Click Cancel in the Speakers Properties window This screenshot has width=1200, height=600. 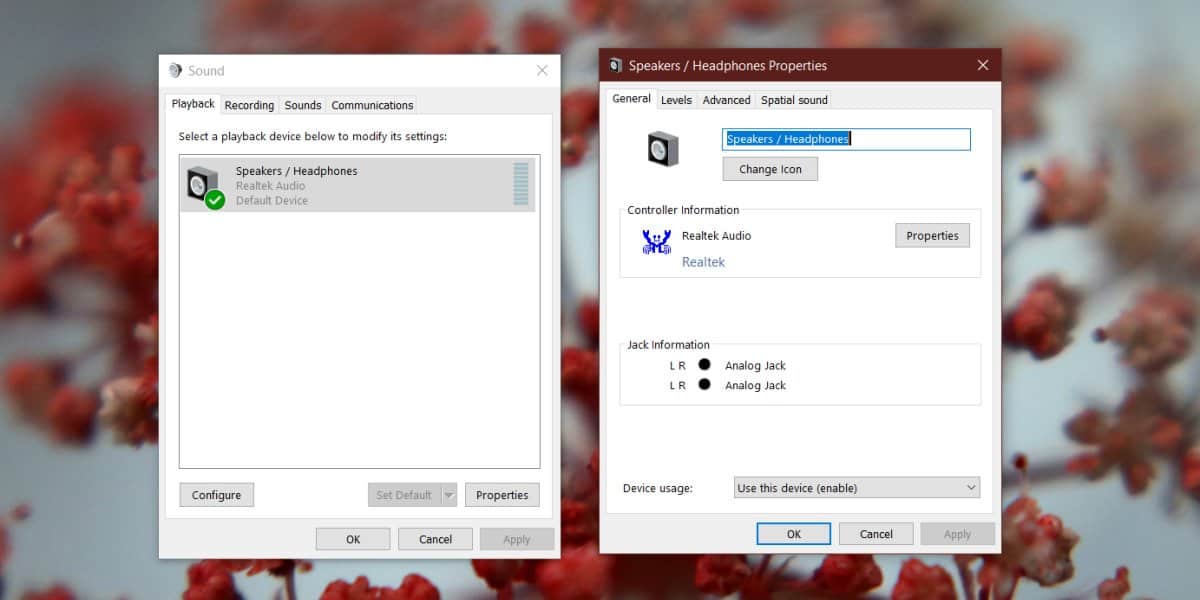(x=876, y=534)
